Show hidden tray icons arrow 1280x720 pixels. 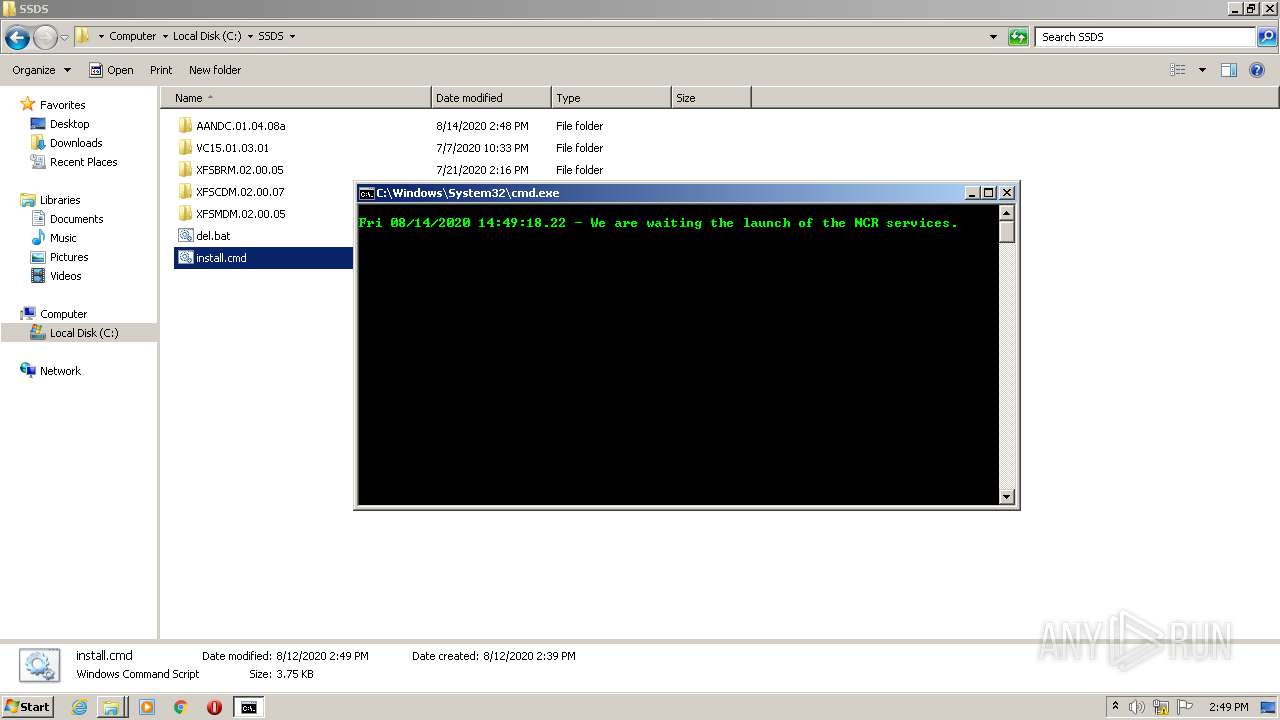(1116, 706)
